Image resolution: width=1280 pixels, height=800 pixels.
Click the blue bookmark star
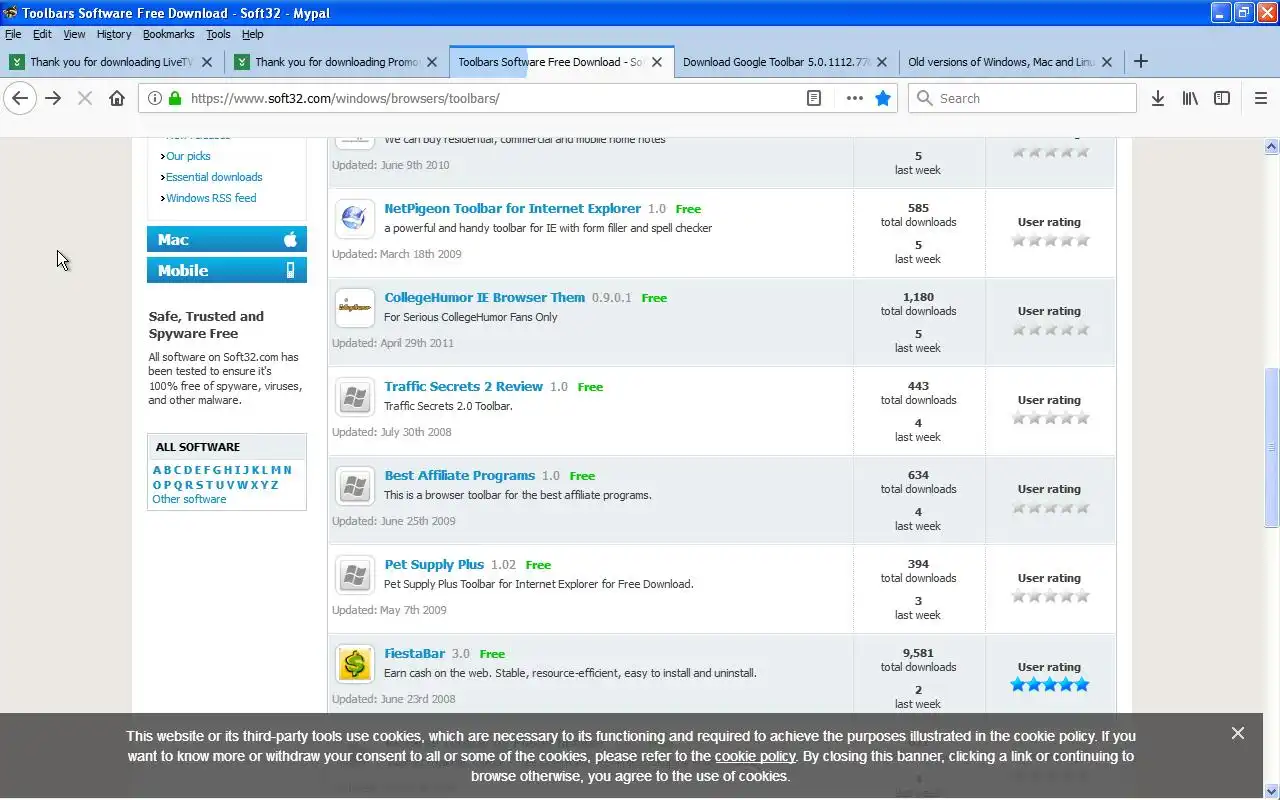coord(883,98)
